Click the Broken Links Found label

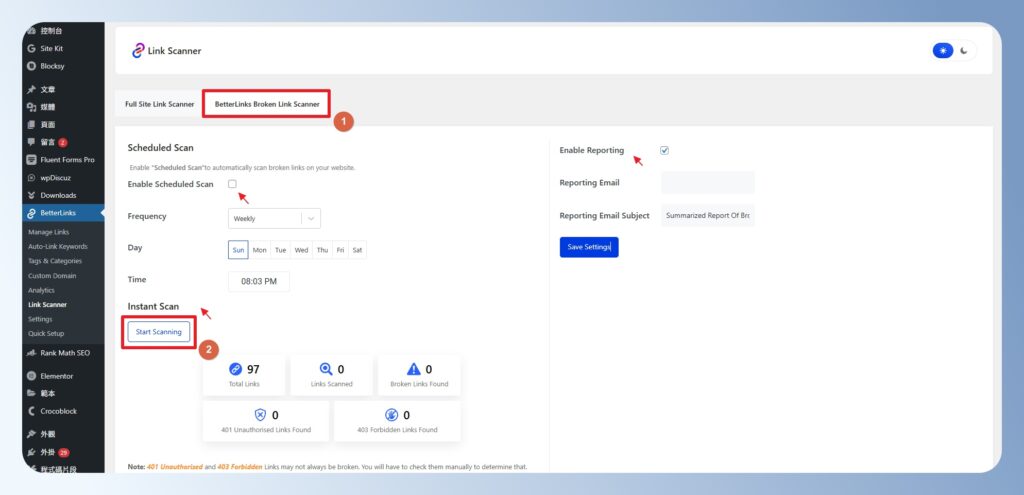coord(419,384)
